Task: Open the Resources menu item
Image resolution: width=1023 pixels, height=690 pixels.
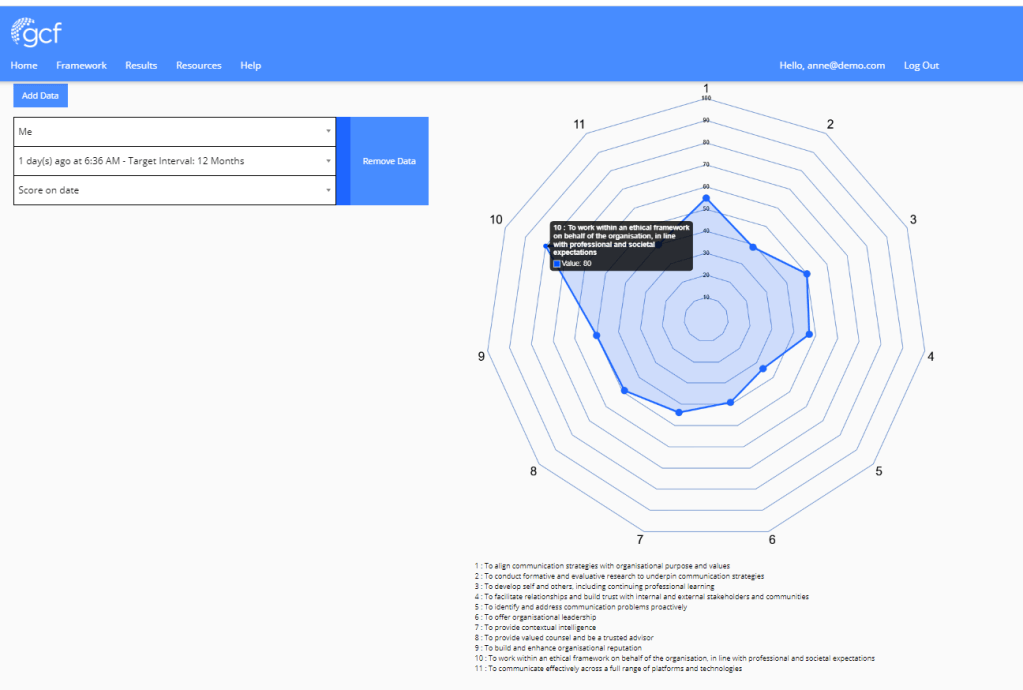Action: click(x=199, y=66)
